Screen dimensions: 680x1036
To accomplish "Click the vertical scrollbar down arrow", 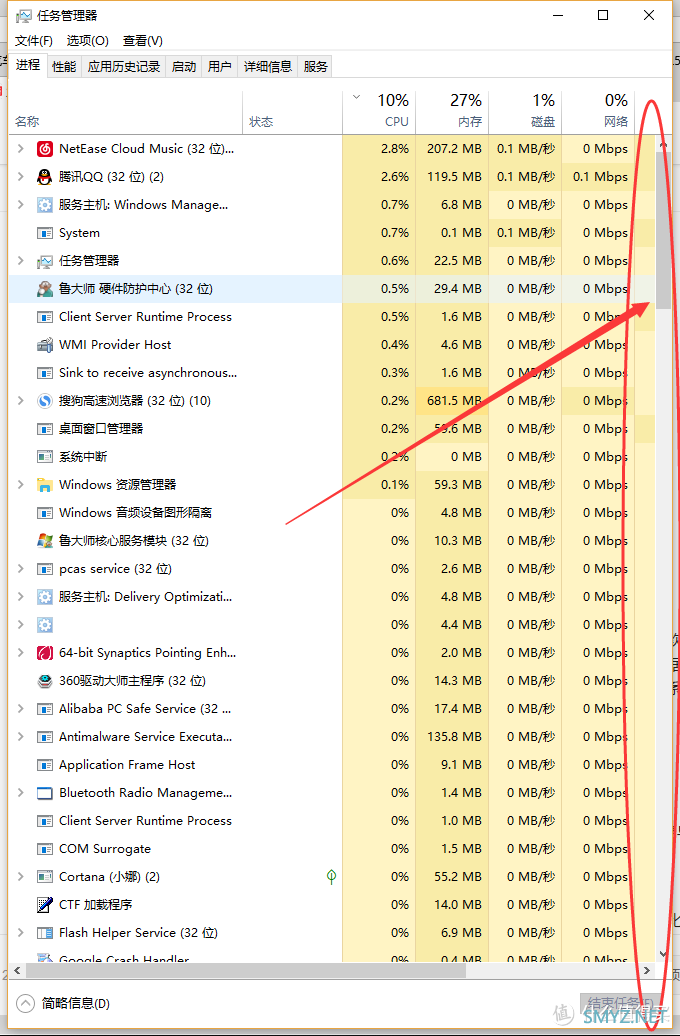I will pos(663,953).
